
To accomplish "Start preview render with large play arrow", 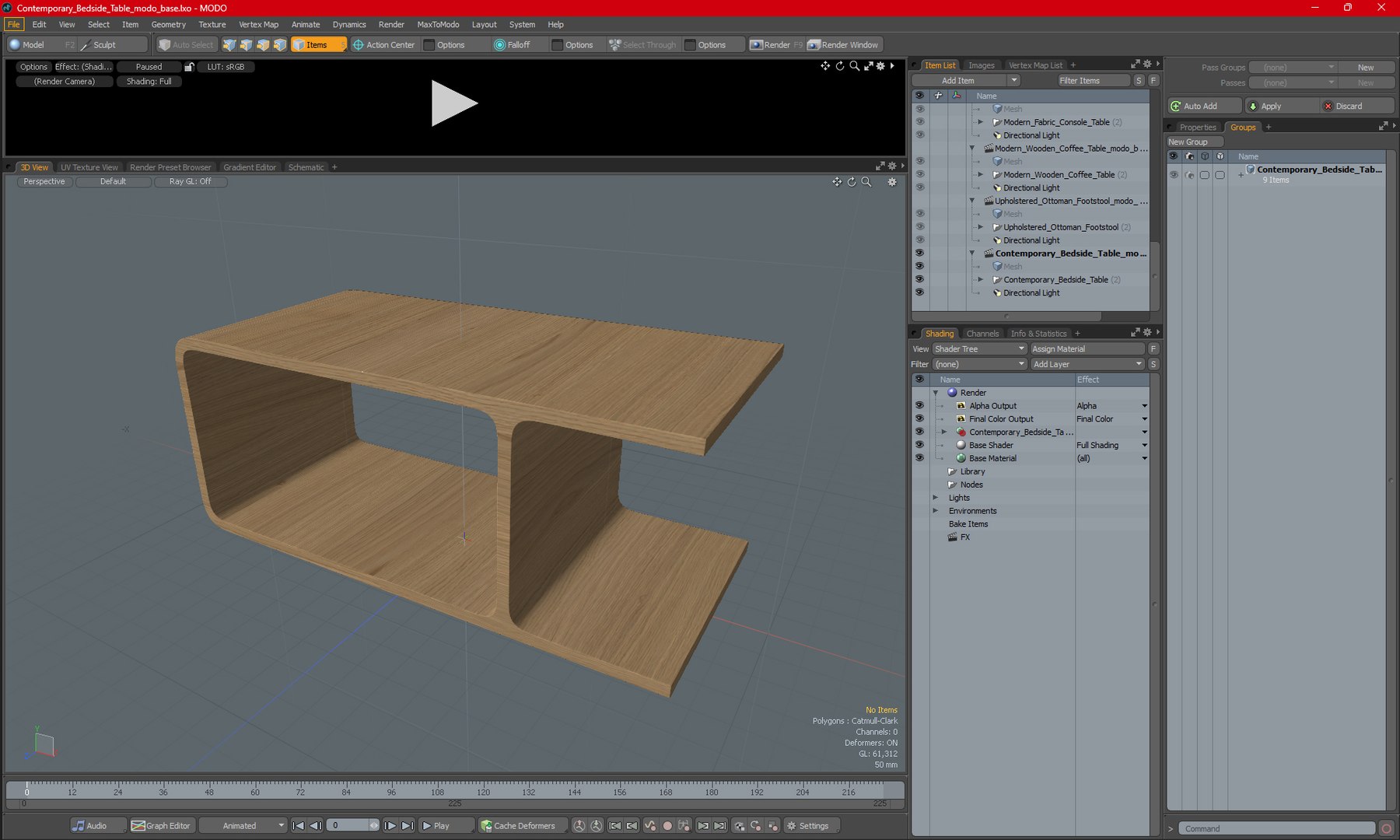I will pyautogui.click(x=454, y=103).
